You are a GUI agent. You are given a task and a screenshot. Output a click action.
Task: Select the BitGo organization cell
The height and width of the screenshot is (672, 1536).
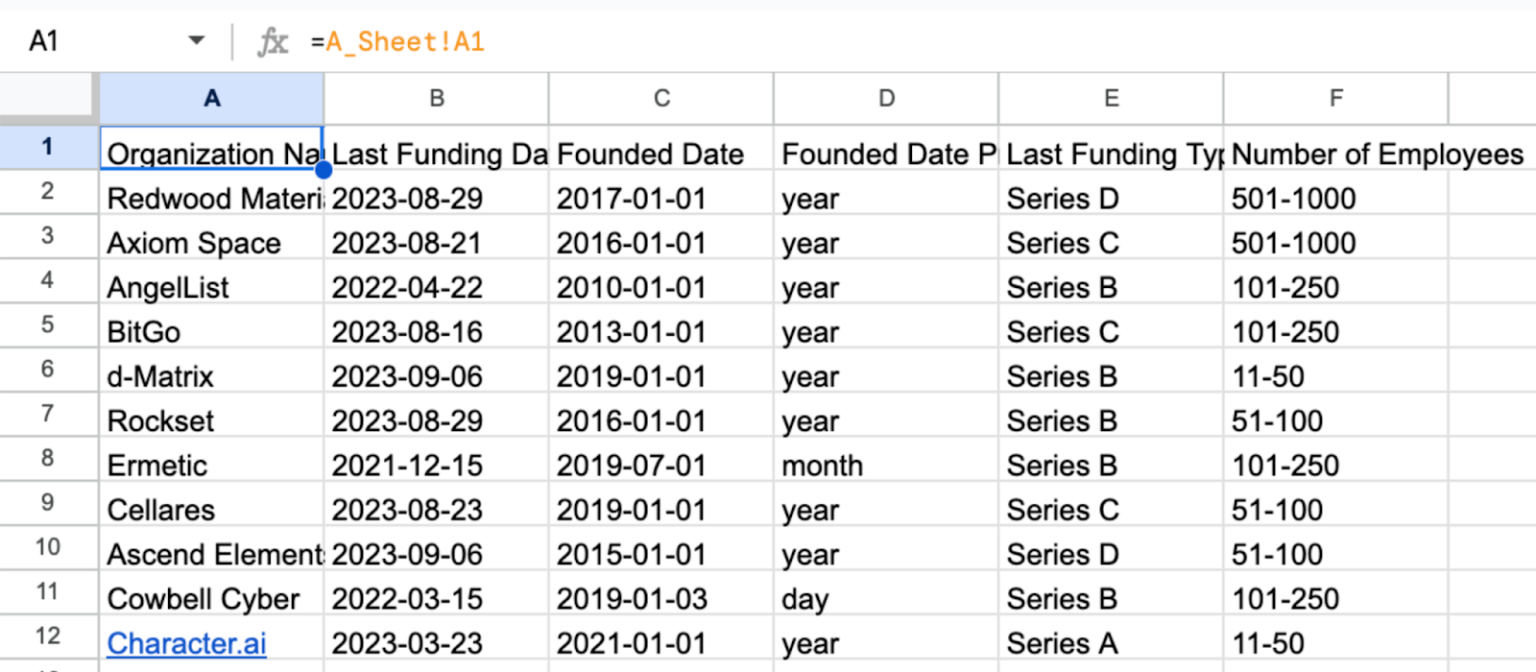click(x=211, y=331)
